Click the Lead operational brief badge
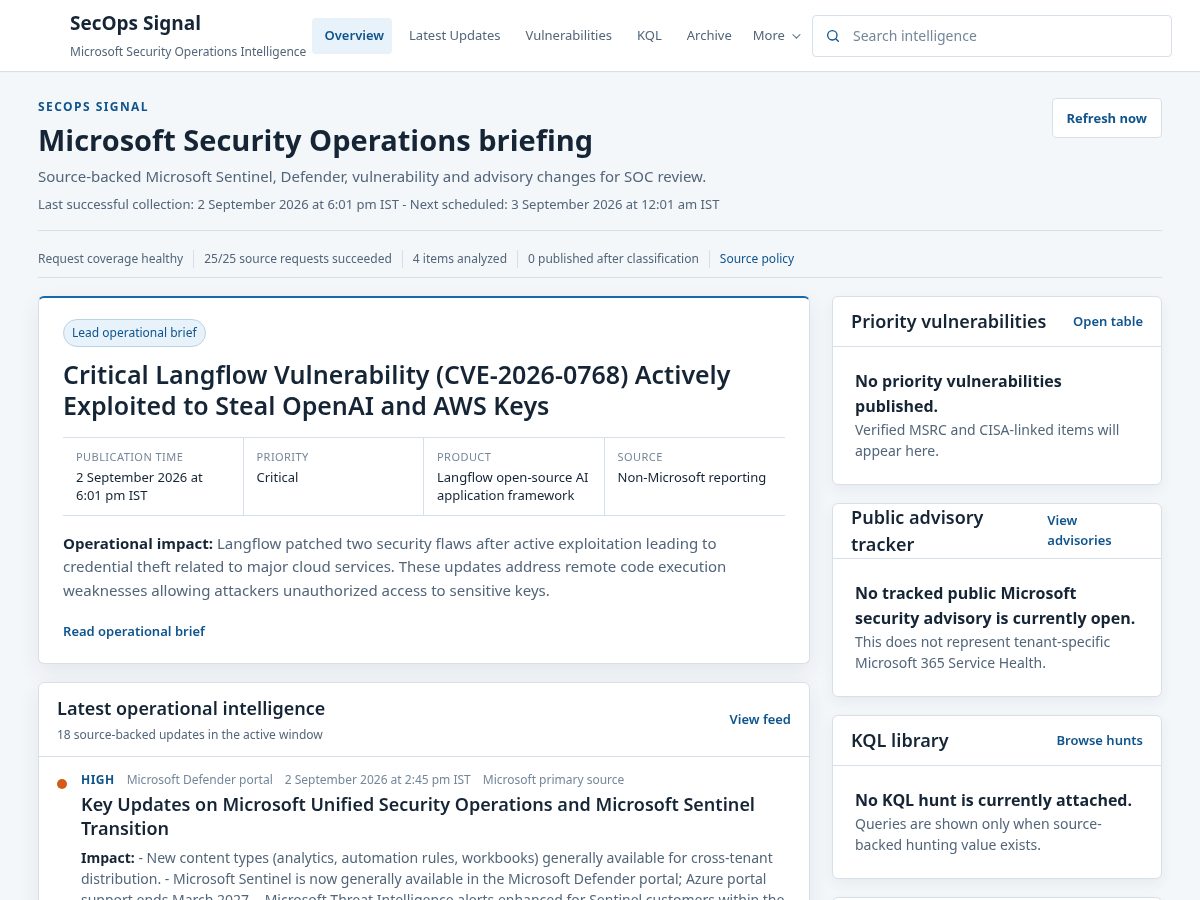The width and height of the screenshot is (1200, 900). 134,333
